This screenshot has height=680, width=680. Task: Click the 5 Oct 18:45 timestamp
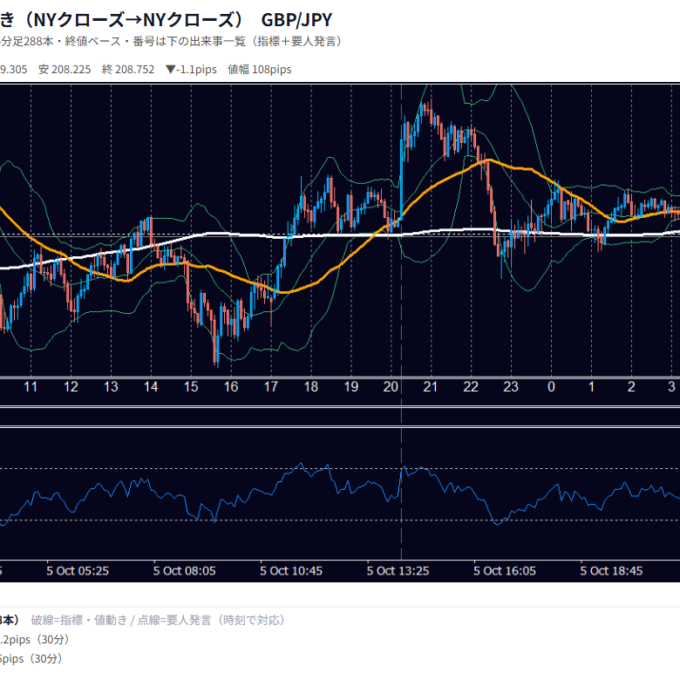pos(611,571)
